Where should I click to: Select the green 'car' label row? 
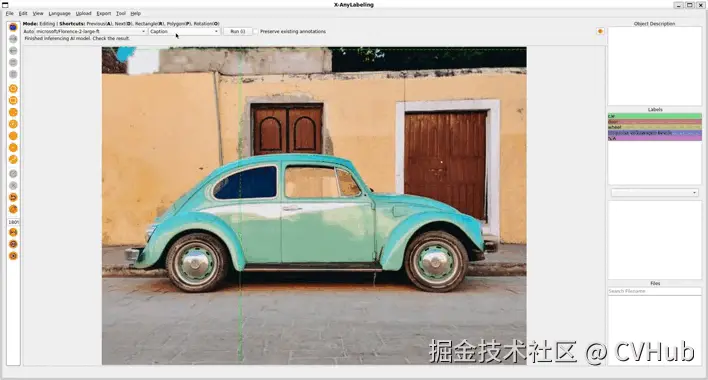655,116
